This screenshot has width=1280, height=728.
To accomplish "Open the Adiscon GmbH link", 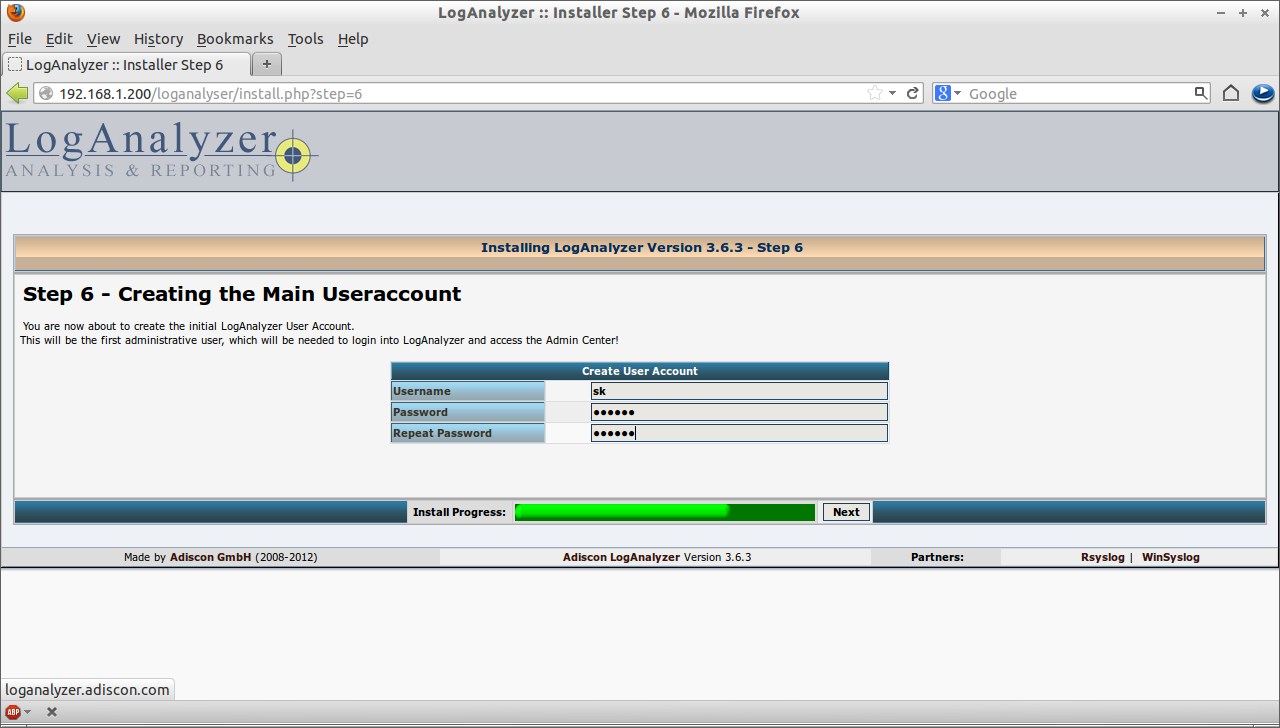I will [210, 557].
